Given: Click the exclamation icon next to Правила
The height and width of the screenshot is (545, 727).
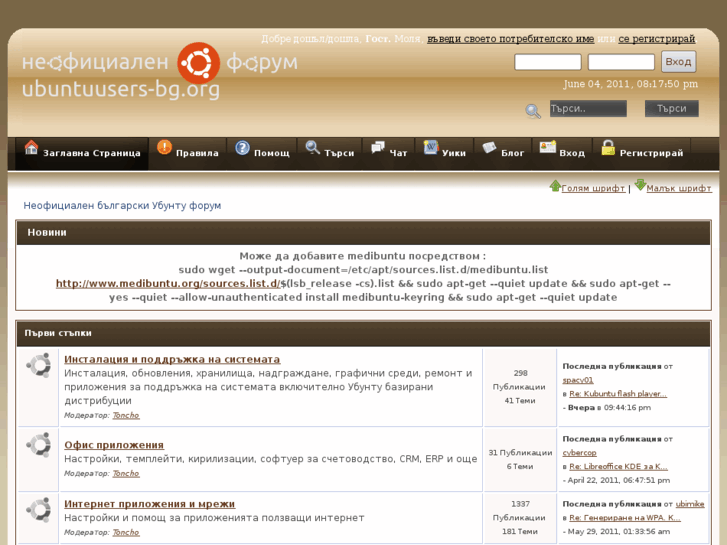Looking at the screenshot, I should 164,147.
